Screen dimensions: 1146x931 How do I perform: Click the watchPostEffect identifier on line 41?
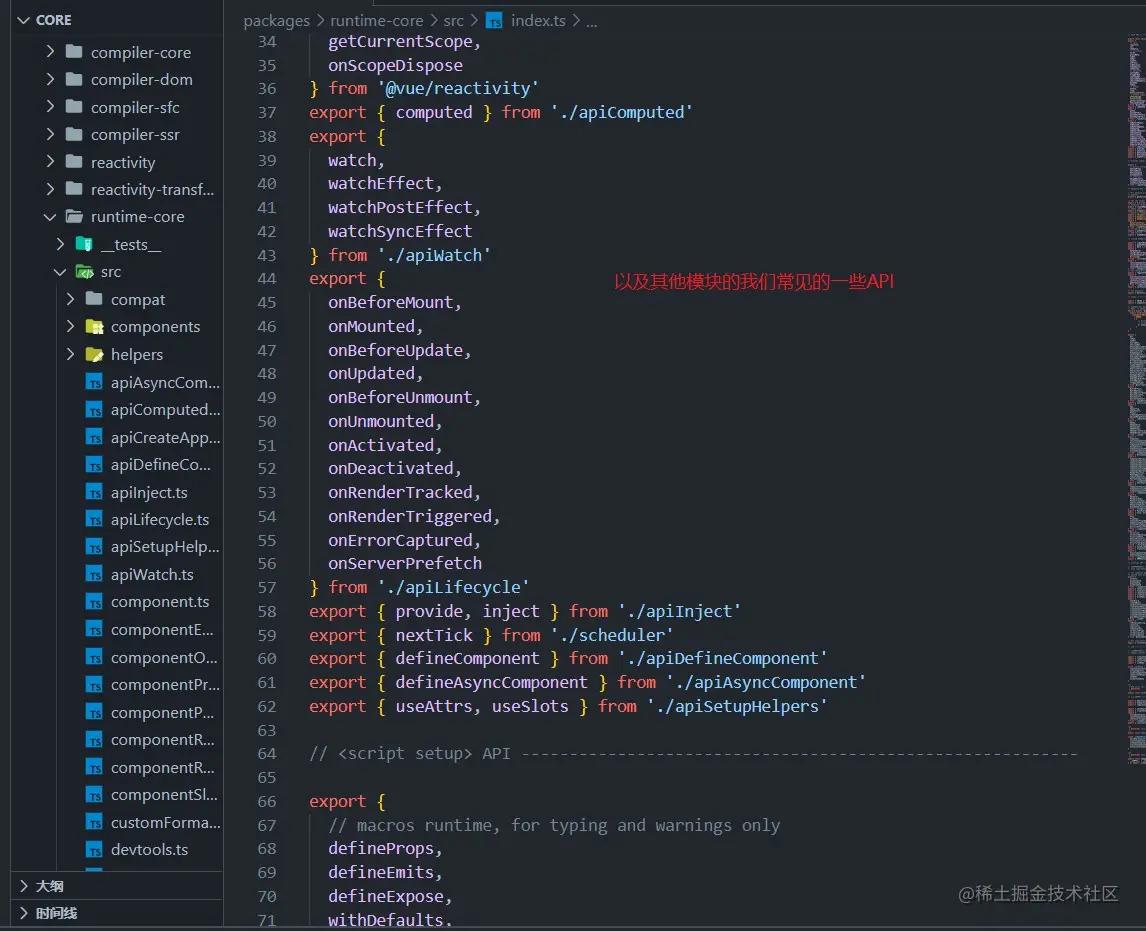coord(400,208)
